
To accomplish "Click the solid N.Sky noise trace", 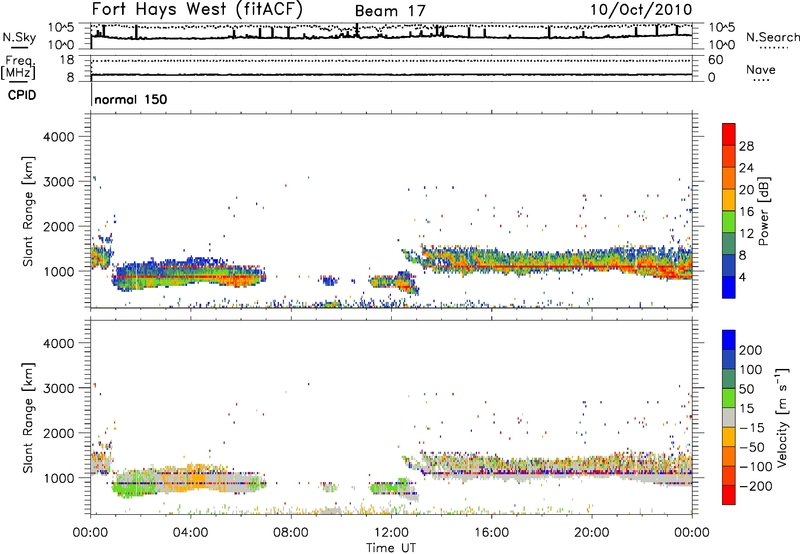I will point(391,36).
